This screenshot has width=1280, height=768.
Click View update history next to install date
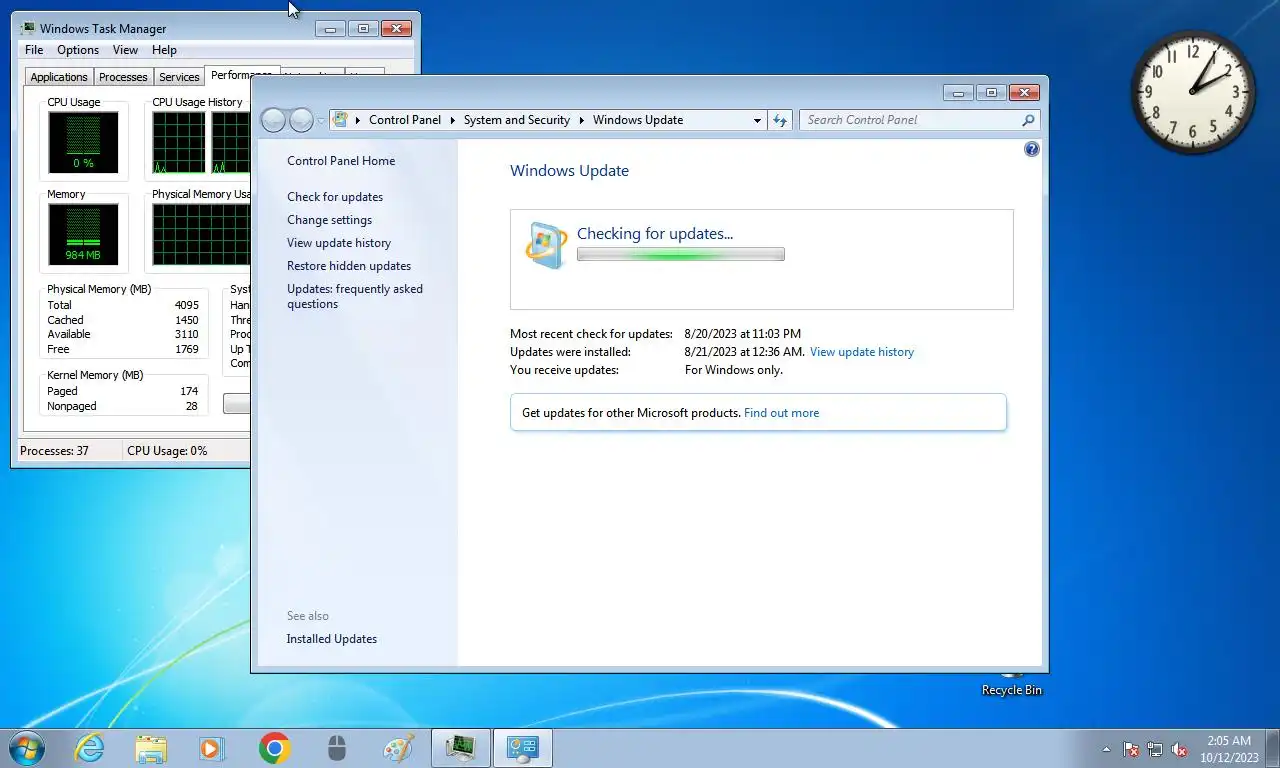(x=862, y=352)
